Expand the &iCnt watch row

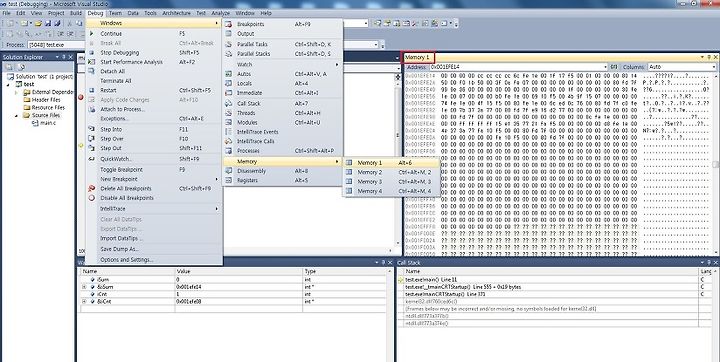pyautogui.click(x=84, y=301)
